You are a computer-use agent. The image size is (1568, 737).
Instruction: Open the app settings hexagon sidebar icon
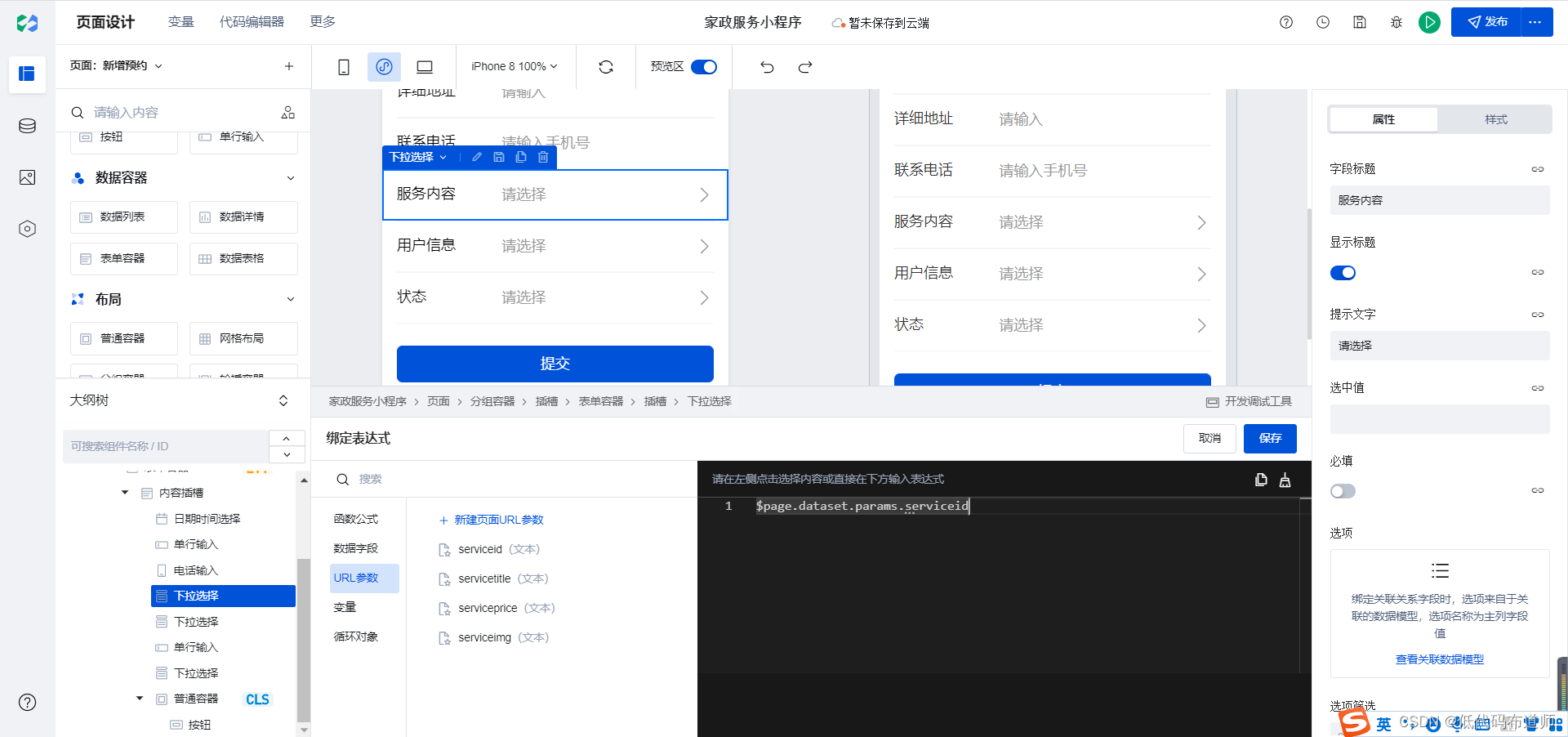[x=27, y=229]
